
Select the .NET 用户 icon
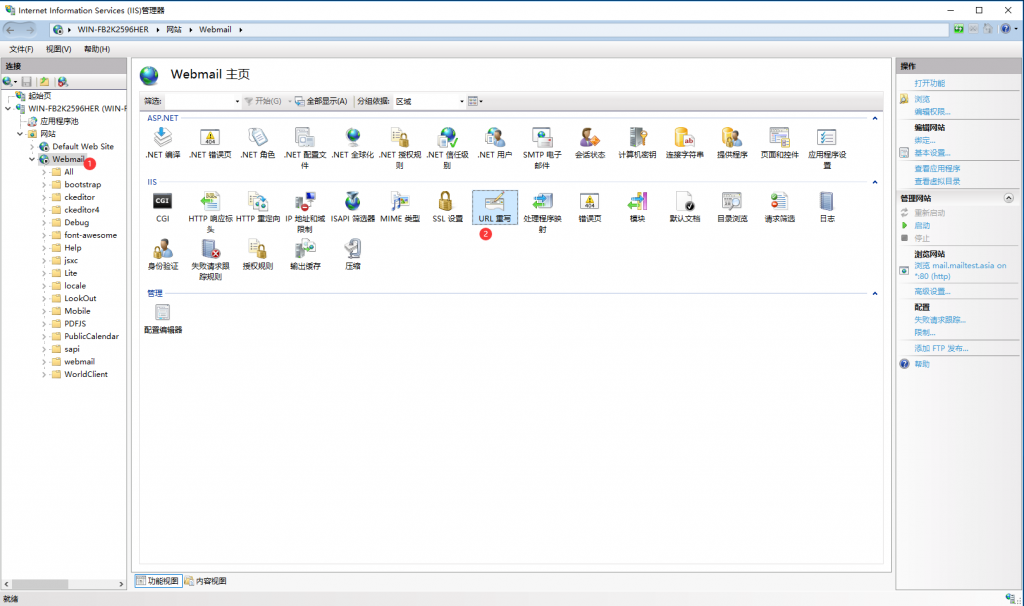pos(495,143)
